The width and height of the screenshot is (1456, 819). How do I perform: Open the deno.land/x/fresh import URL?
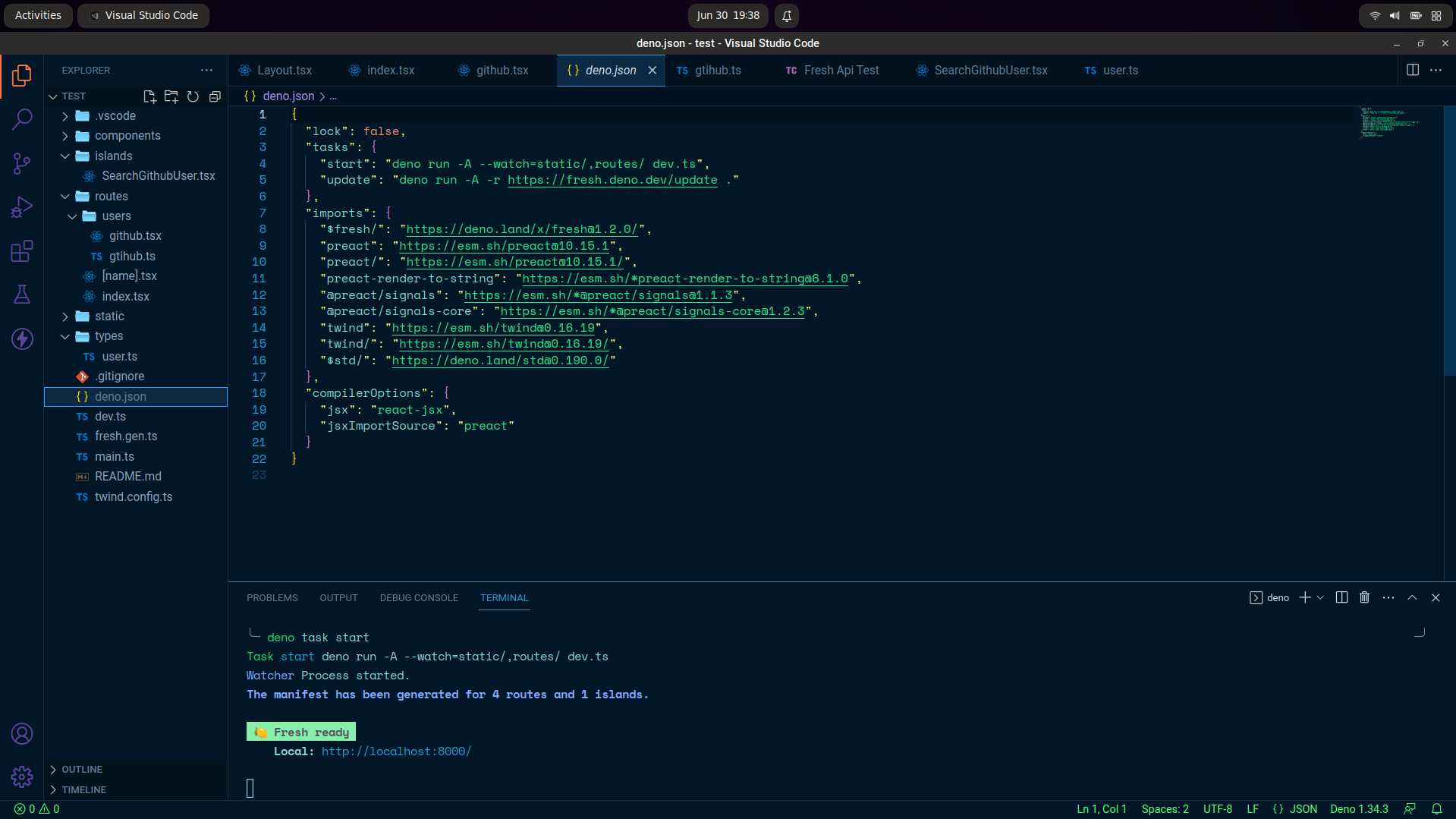pos(523,229)
